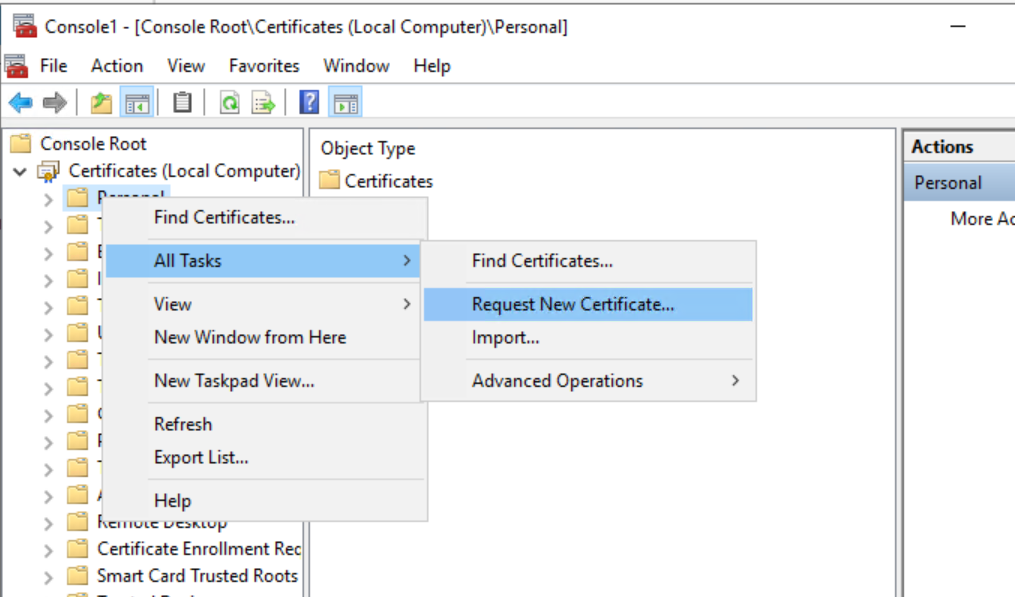Click the Actions pane header
The height and width of the screenshot is (597, 1015).
(959, 147)
